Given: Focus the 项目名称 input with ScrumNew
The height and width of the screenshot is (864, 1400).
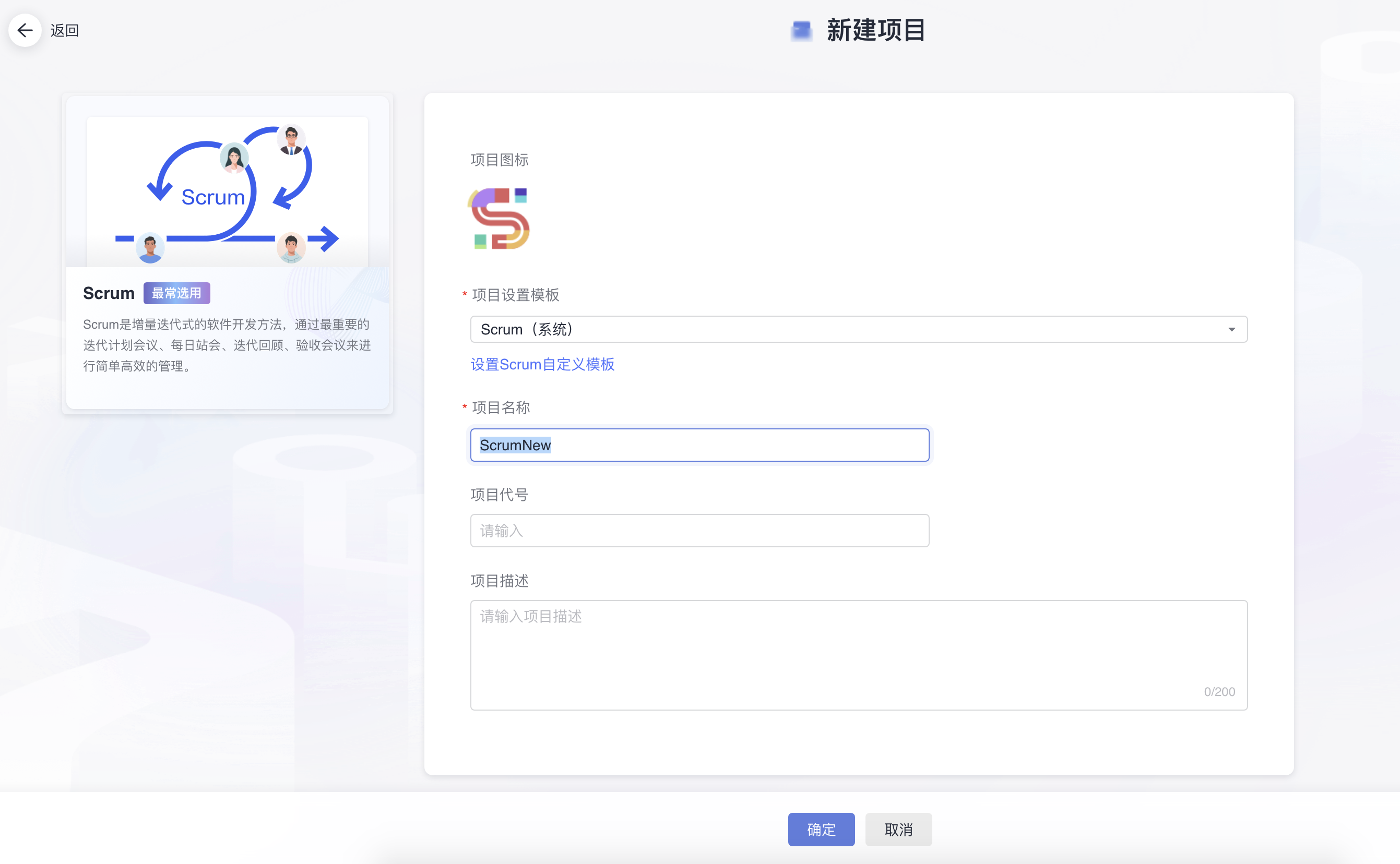Looking at the screenshot, I should (699, 445).
